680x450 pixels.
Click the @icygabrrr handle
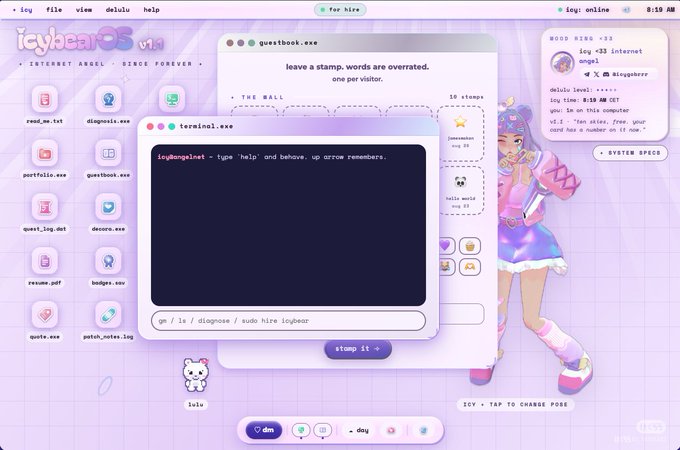[630, 75]
